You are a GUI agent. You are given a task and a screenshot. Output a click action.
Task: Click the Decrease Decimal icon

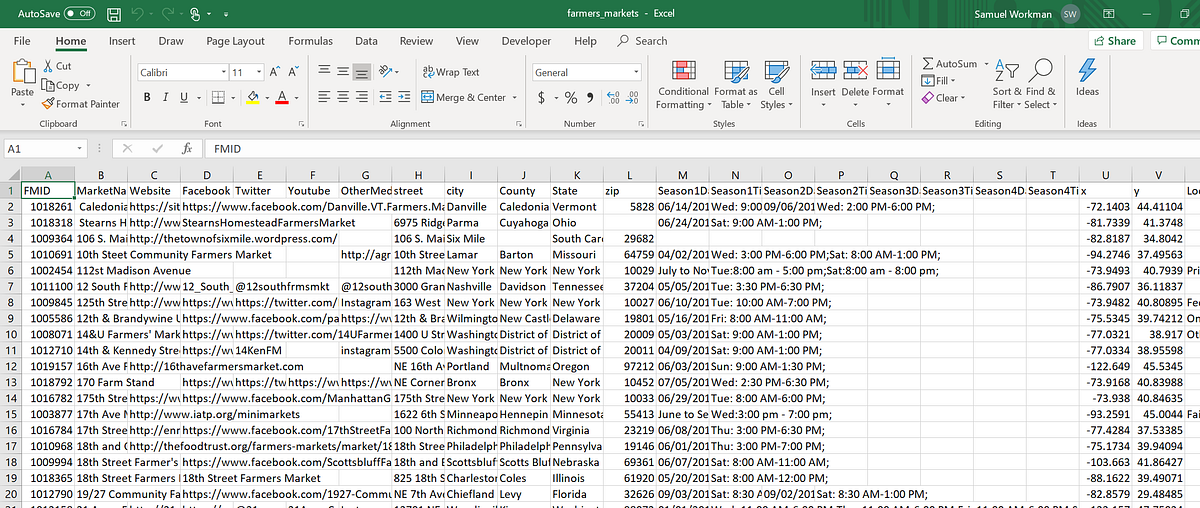click(x=634, y=97)
